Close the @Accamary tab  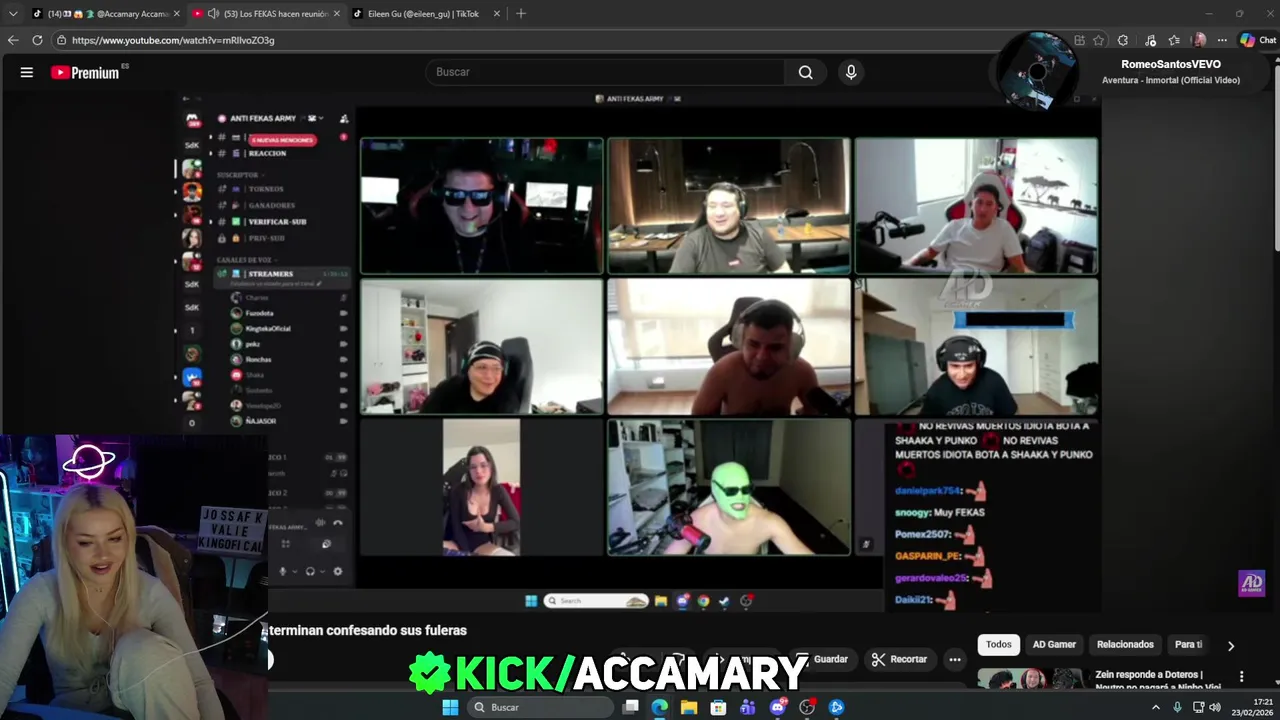177,13
